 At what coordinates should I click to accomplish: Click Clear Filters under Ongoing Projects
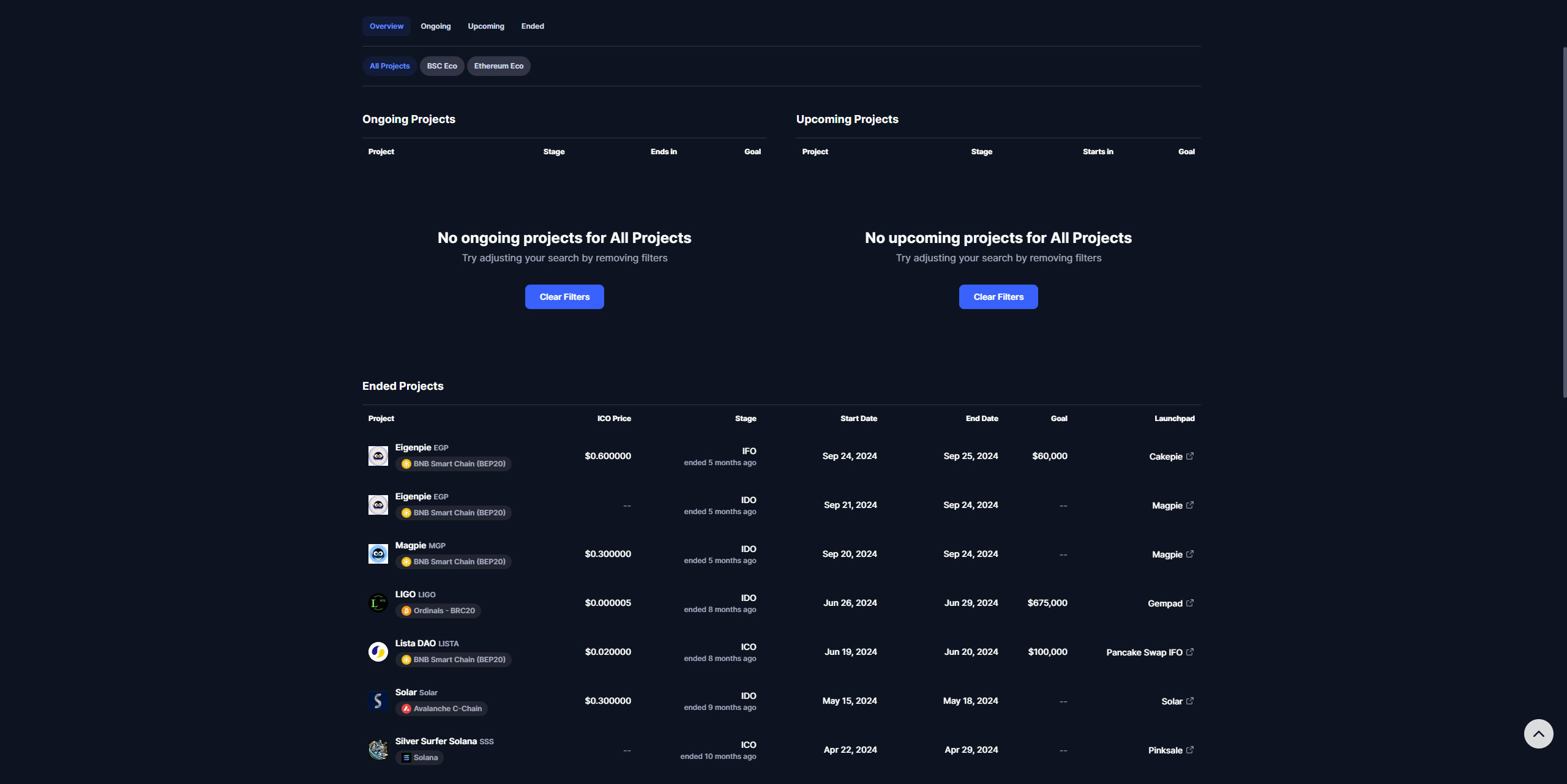[564, 296]
